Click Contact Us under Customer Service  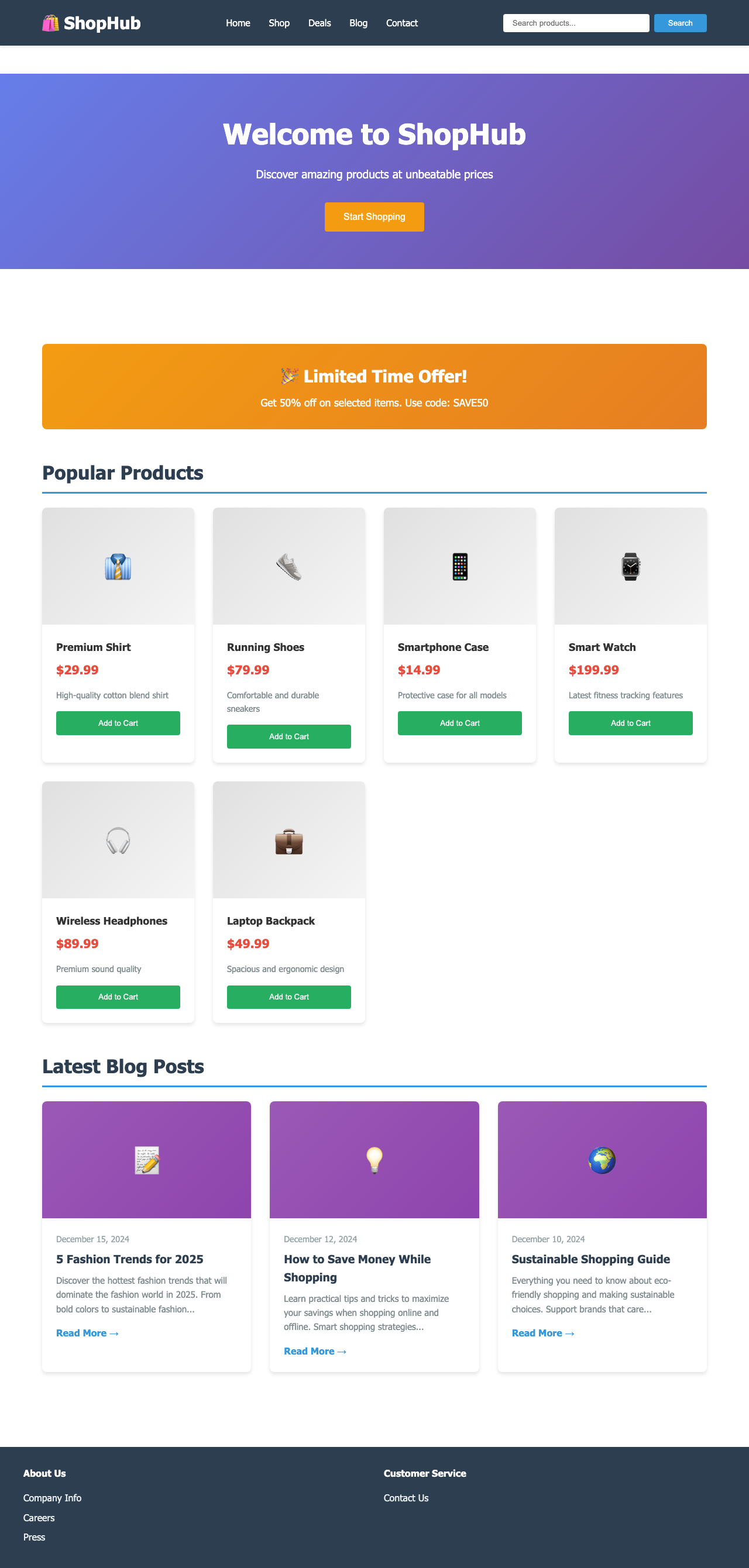(406, 1498)
